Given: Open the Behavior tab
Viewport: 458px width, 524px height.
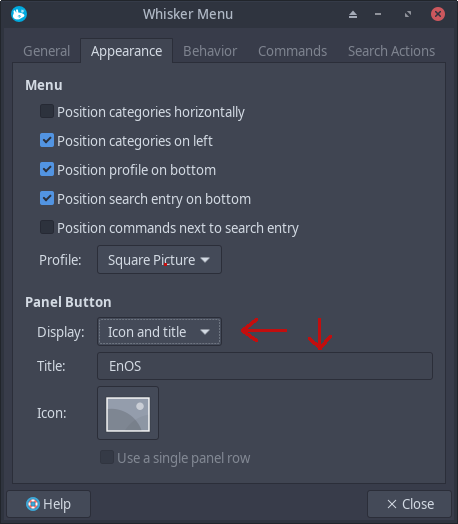Looking at the screenshot, I should (210, 51).
